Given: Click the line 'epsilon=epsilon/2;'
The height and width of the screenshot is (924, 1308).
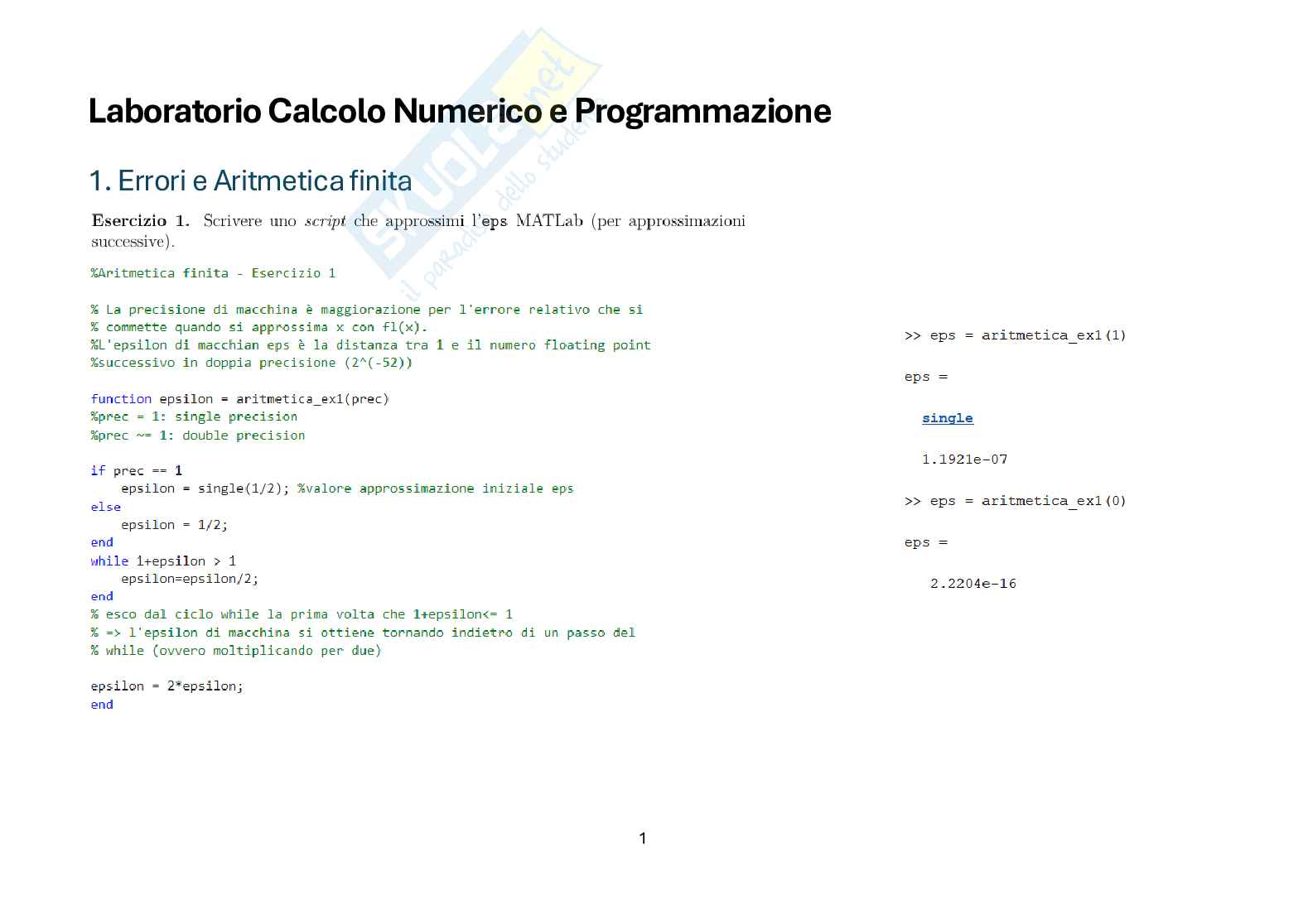Looking at the screenshot, I should (189, 579).
